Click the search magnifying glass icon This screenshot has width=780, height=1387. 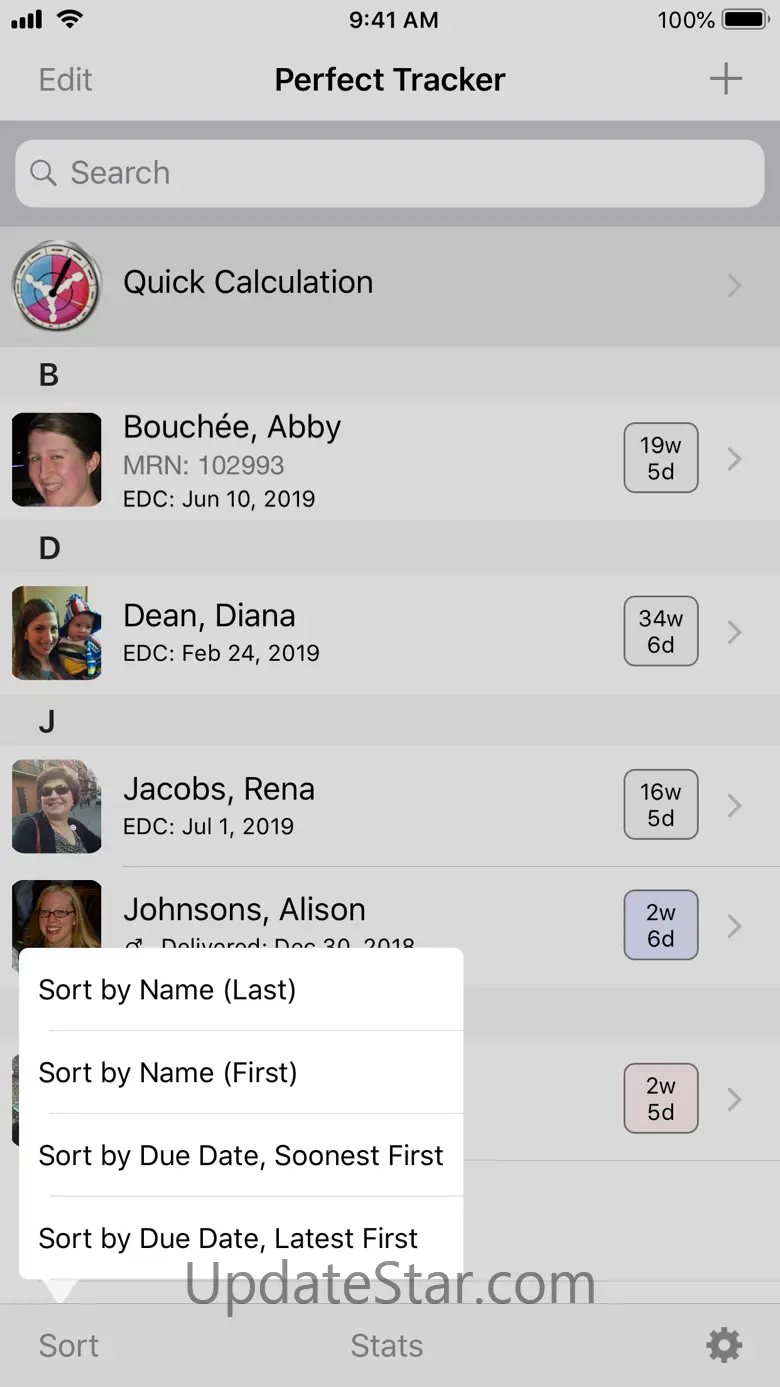[x=43, y=173]
